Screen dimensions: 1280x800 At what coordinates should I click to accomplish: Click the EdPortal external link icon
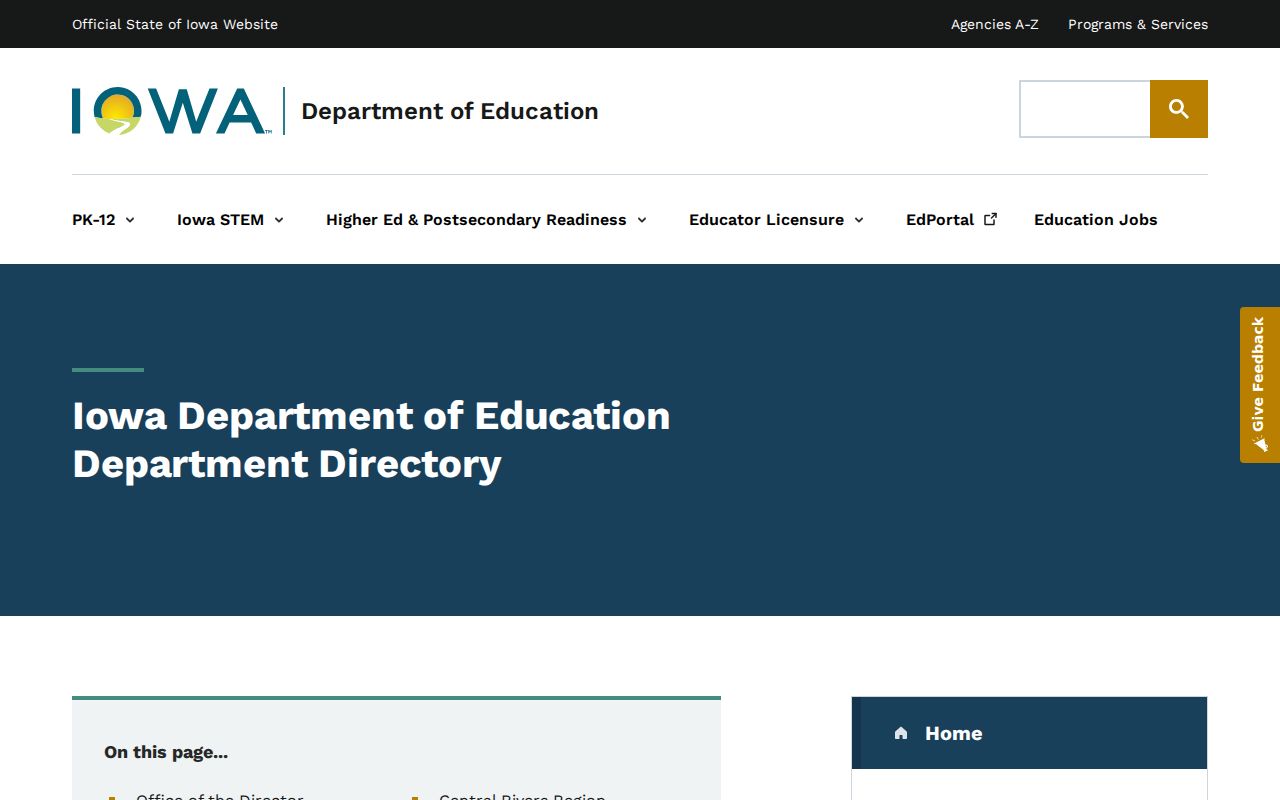click(x=990, y=219)
